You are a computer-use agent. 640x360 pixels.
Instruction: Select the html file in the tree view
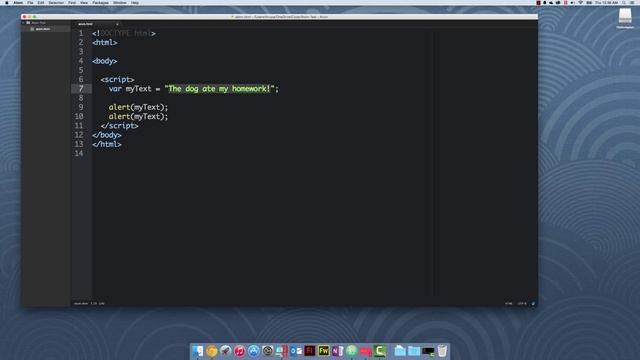click(x=42, y=29)
